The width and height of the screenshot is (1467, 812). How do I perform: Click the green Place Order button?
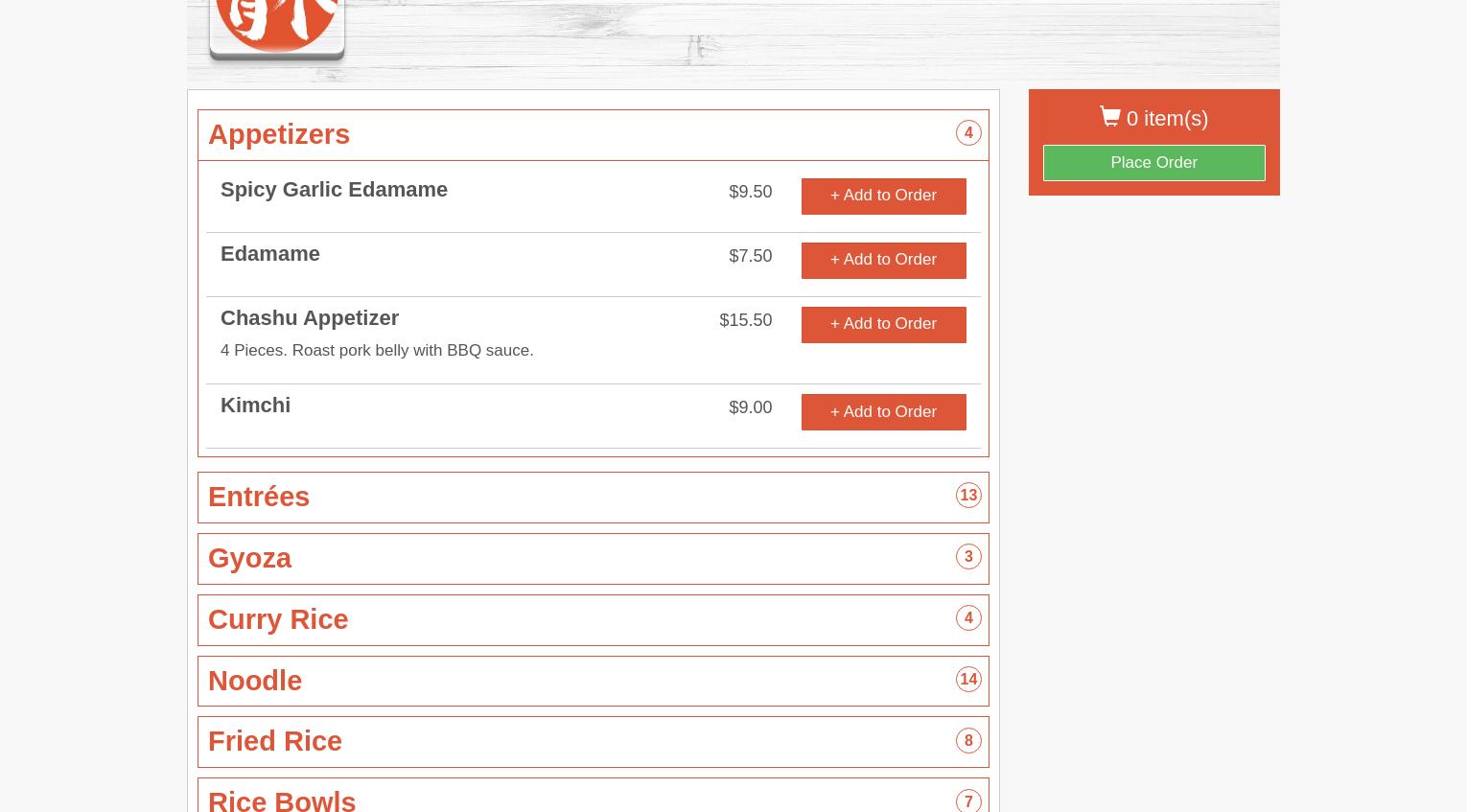pos(1153,162)
